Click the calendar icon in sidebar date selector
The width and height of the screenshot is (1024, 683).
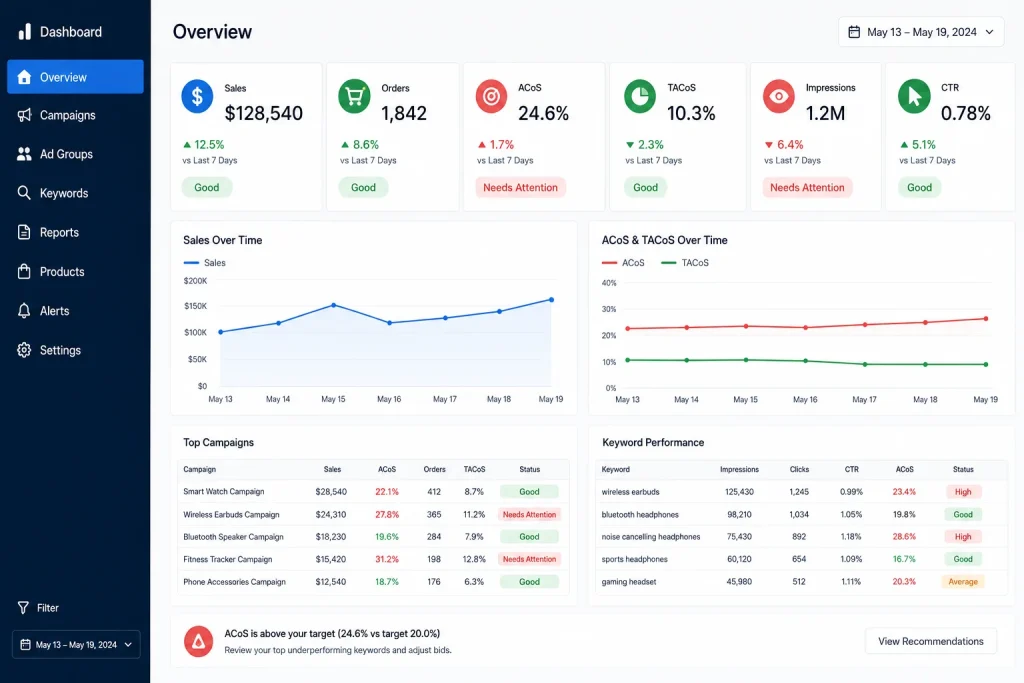(25, 644)
